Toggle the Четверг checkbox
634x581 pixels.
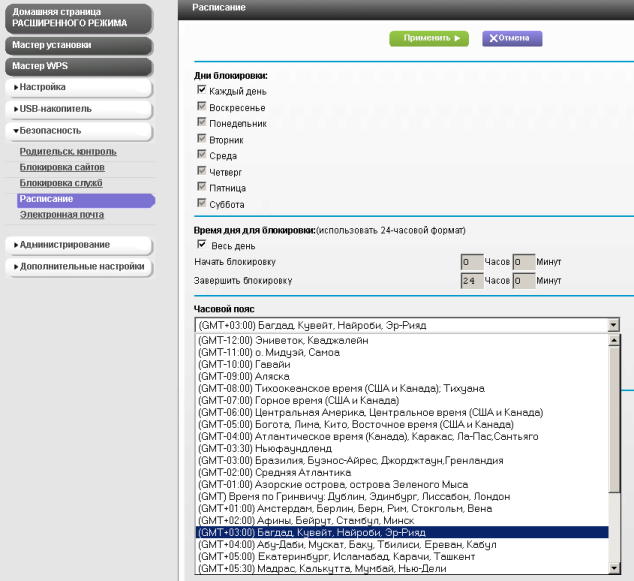pos(201,170)
